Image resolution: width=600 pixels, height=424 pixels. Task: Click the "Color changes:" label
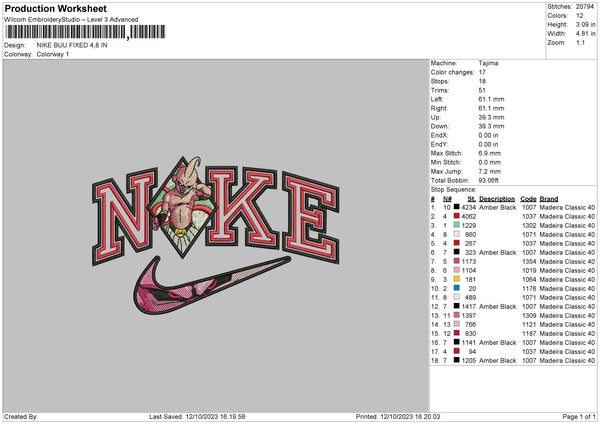click(452, 72)
